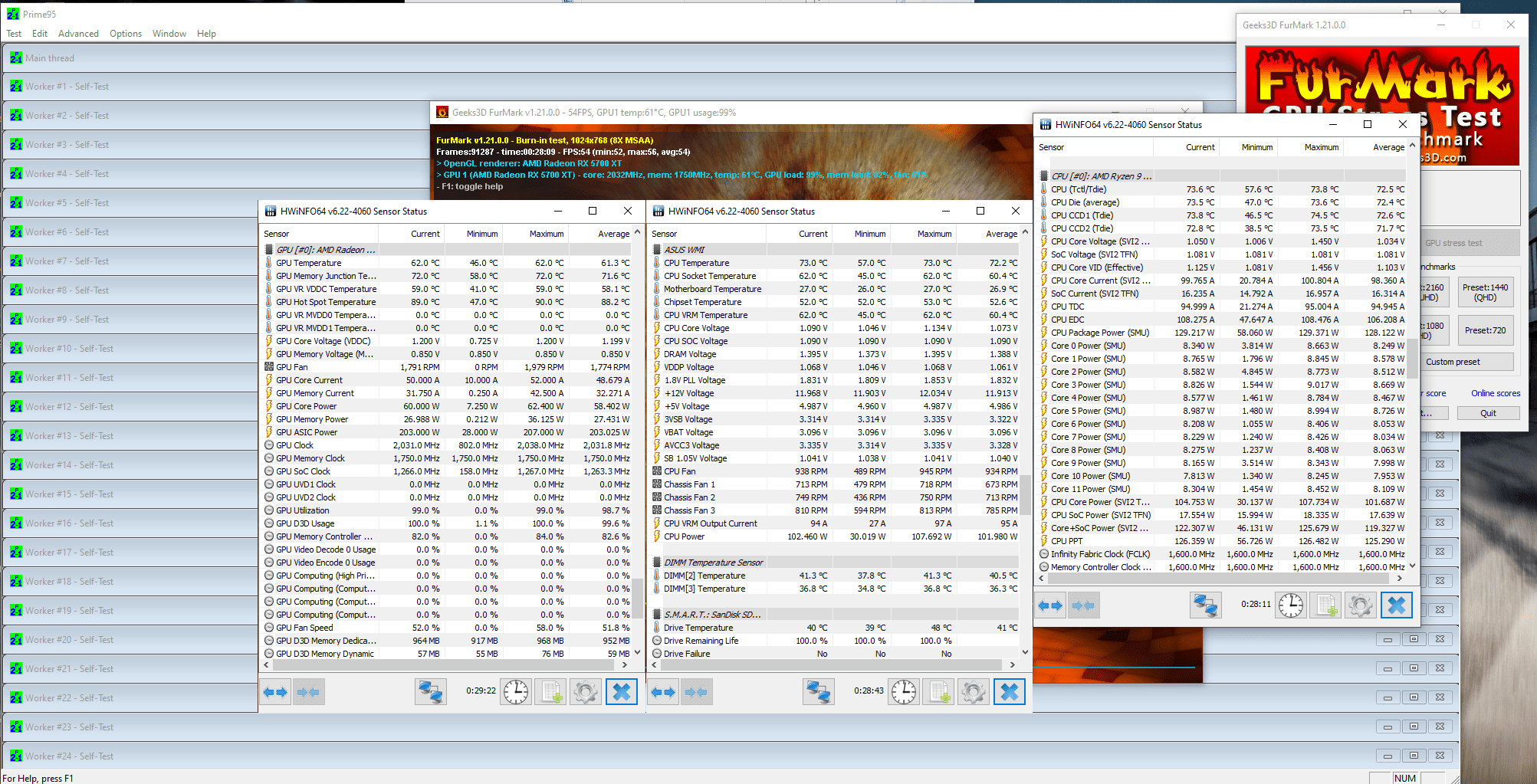Open the Options menu in Prime95
This screenshot has height=784, width=1537.
126,34
